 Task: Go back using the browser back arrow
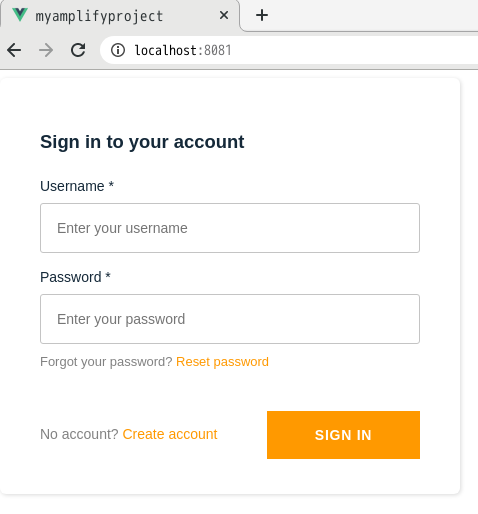click(x=14, y=50)
